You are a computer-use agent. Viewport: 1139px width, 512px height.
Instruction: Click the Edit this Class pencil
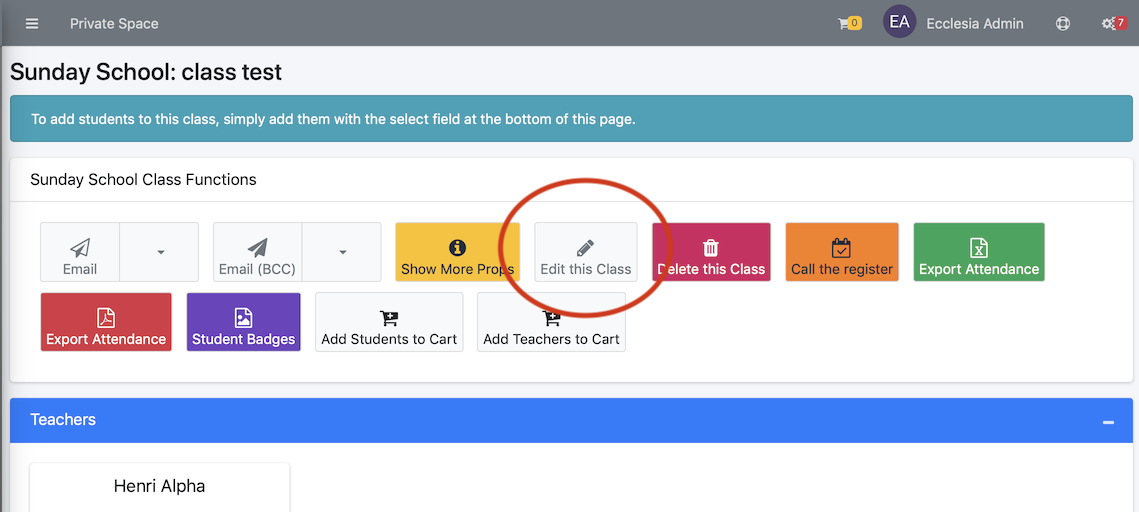pos(585,252)
